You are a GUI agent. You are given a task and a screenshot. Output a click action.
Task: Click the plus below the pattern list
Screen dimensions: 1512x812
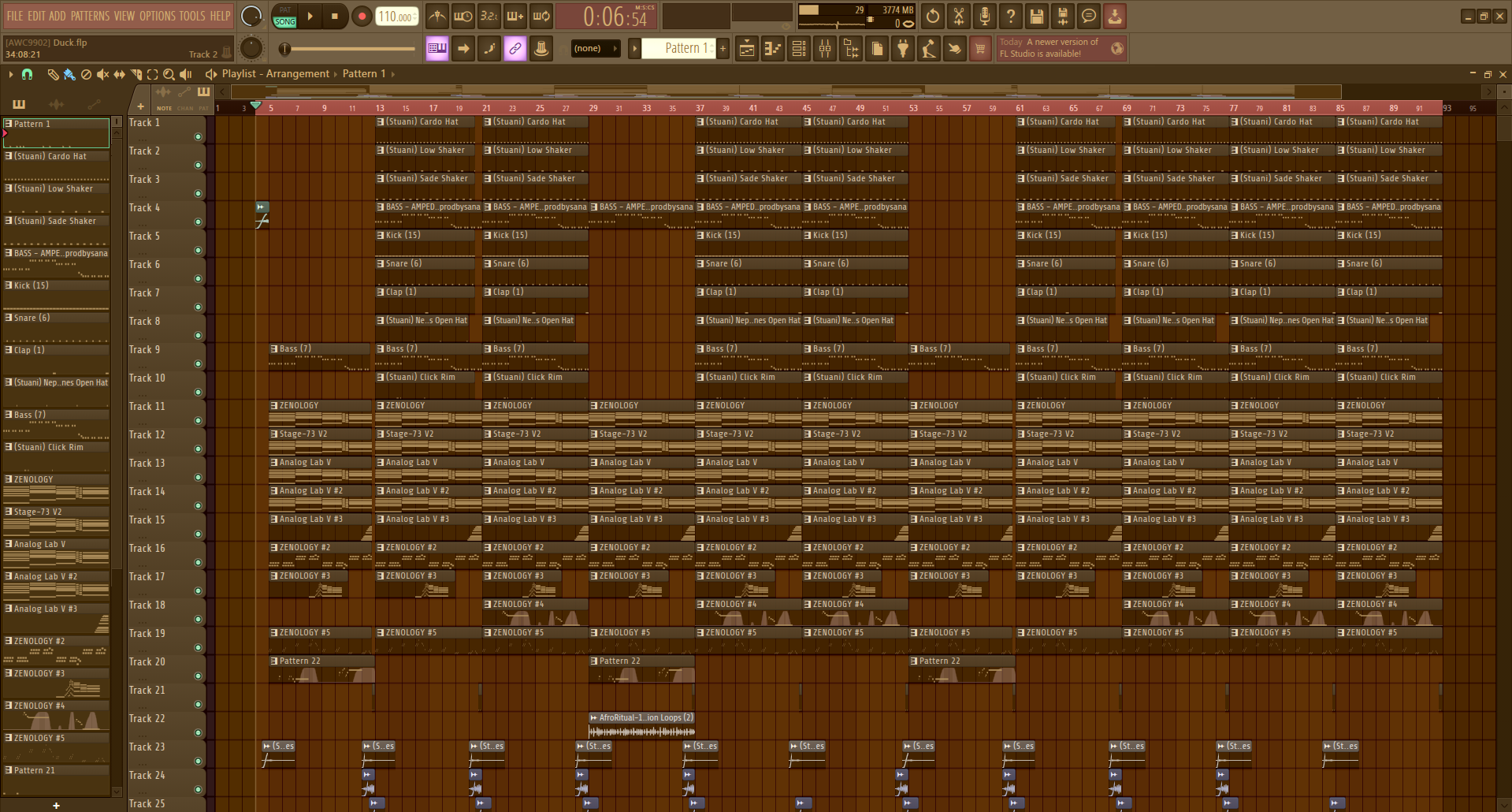(56, 805)
